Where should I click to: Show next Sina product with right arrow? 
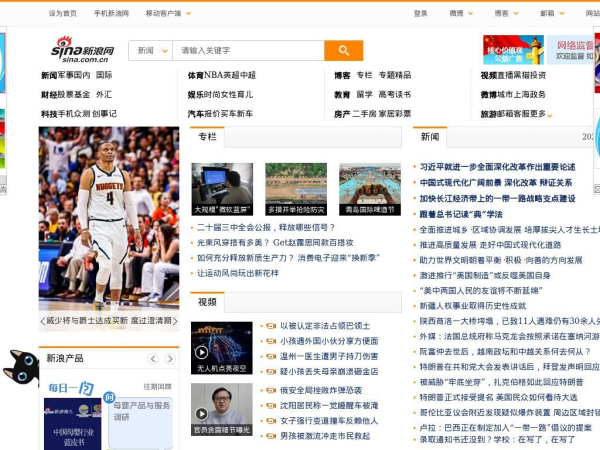170,359
